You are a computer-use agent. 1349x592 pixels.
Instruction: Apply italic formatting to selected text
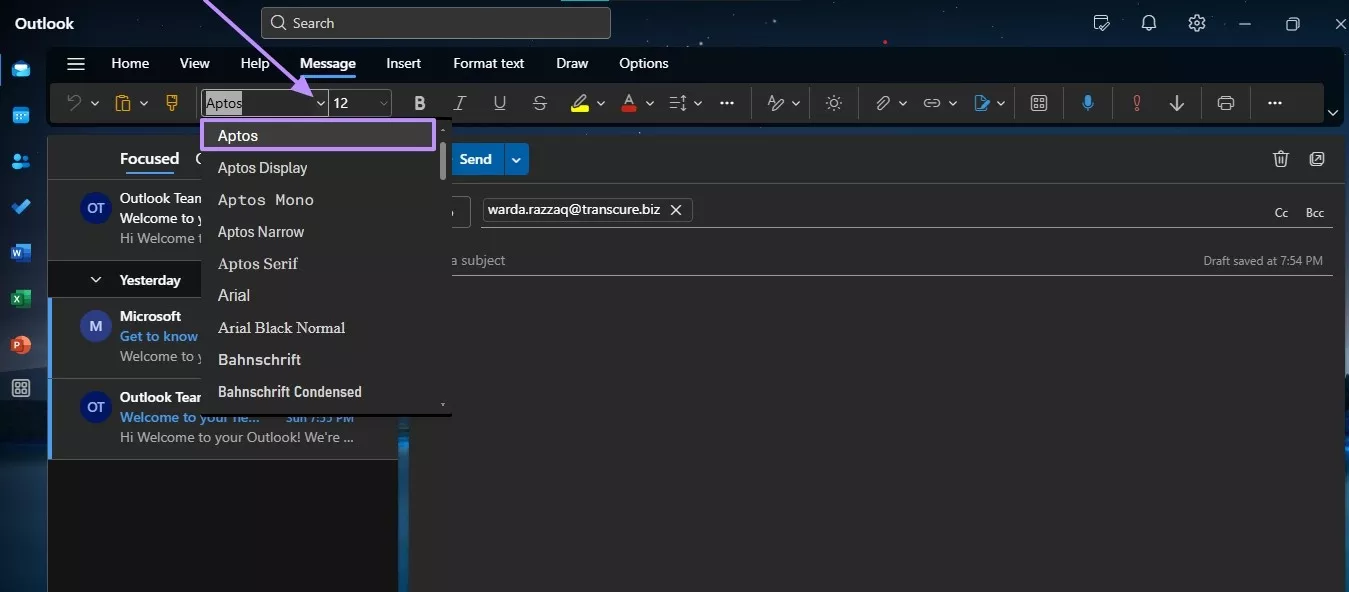(x=459, y=102)
